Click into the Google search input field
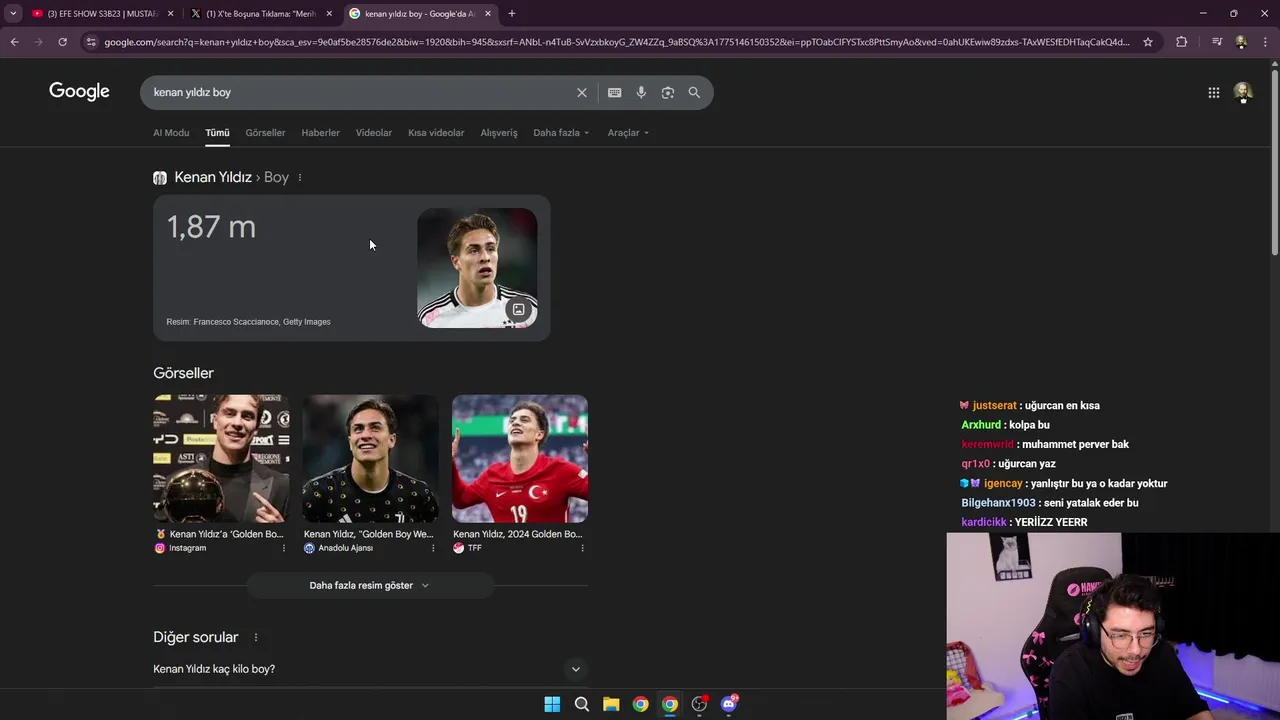The image size is (1280, 720). 360,92
